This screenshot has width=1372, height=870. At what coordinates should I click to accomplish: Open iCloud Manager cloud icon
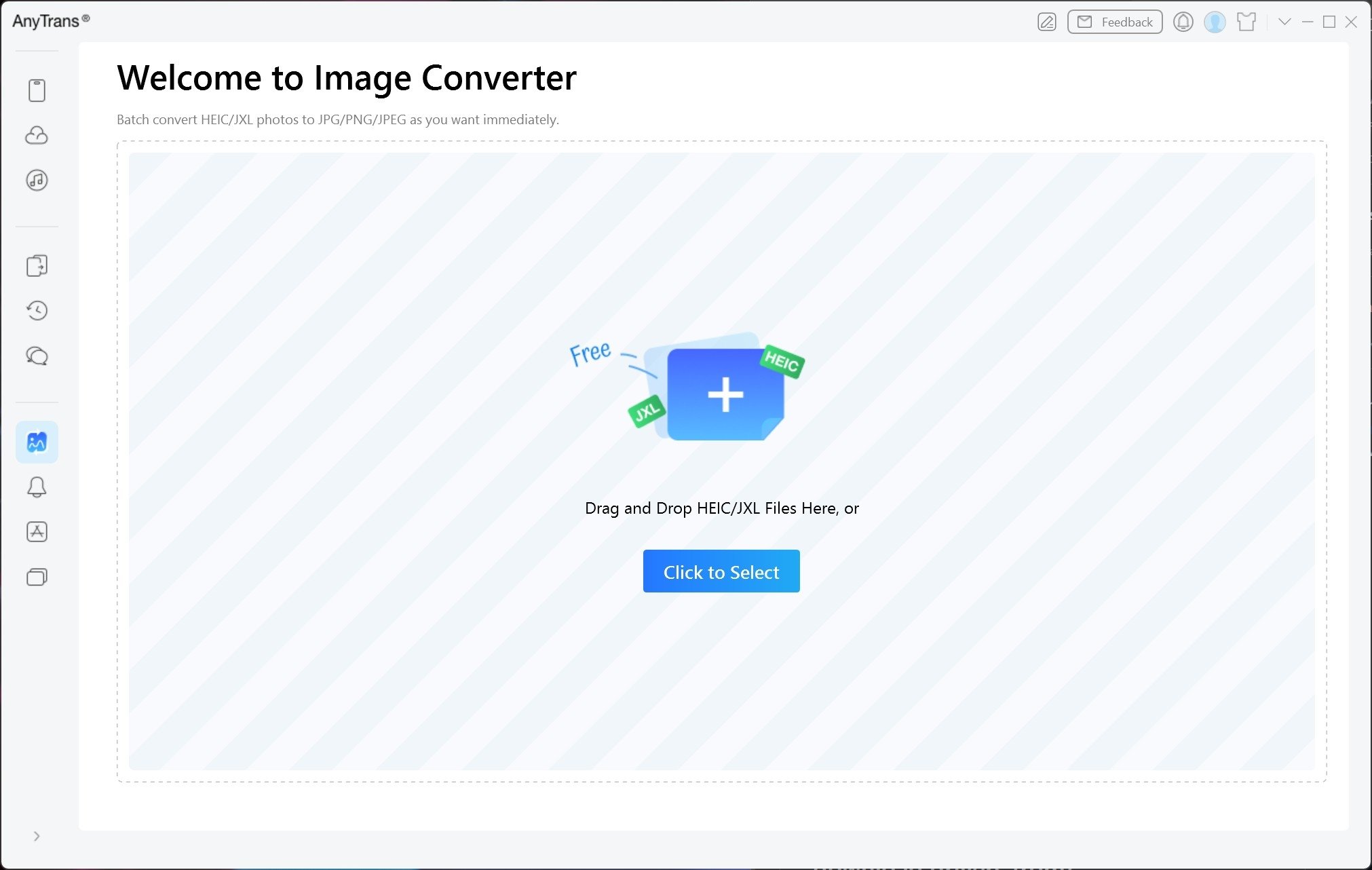point(37,136)
